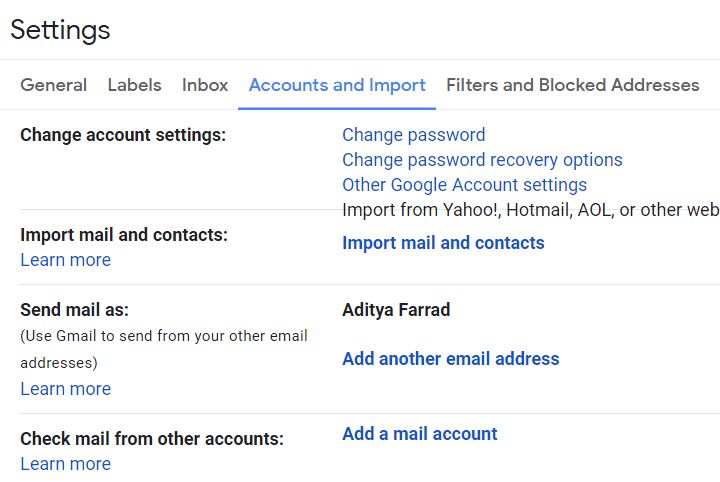Click the Check mail from other accounts label
Screen dimensions: 720x482
pyautogui.click(x=152, y=439)
